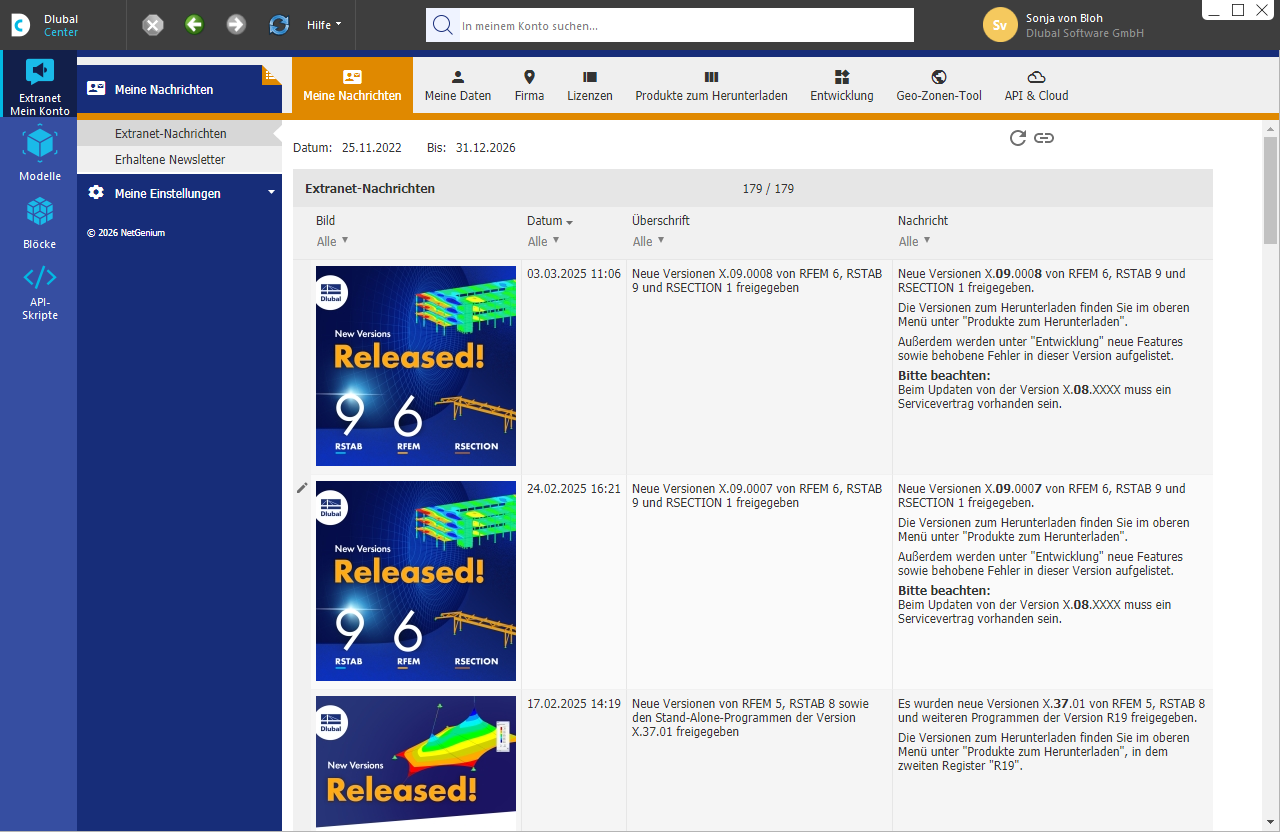Click the date 24.02.2025 16:21
Screen dimensions: 1280x832
[574, 489]
